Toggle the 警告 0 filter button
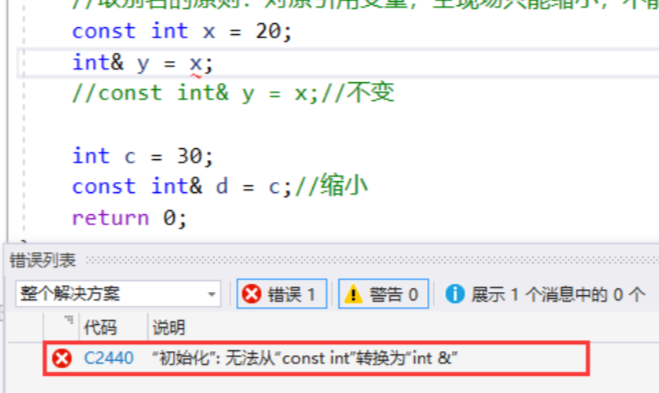 (383, 294)
